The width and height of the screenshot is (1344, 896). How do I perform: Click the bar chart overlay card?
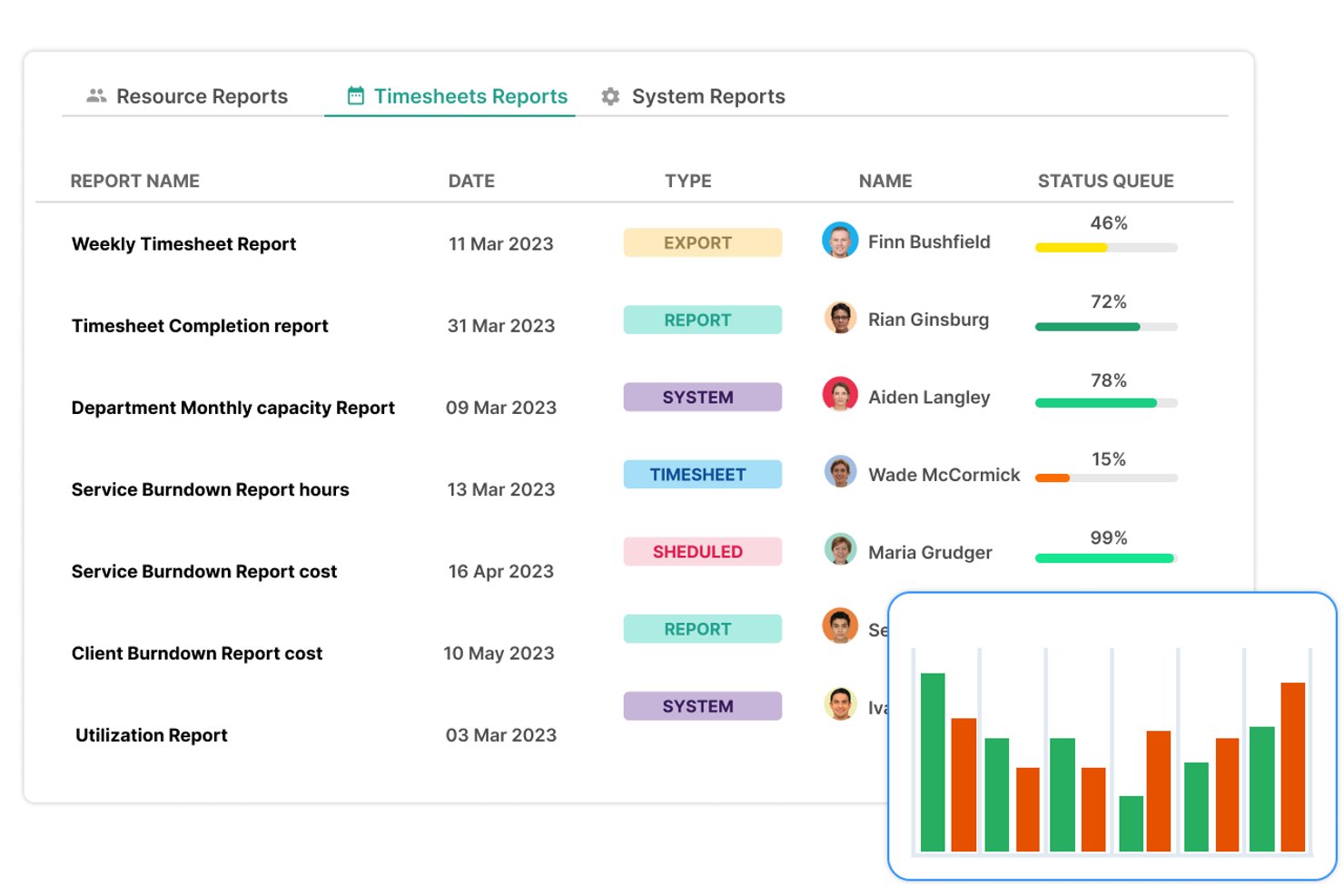click(1112, 736)
